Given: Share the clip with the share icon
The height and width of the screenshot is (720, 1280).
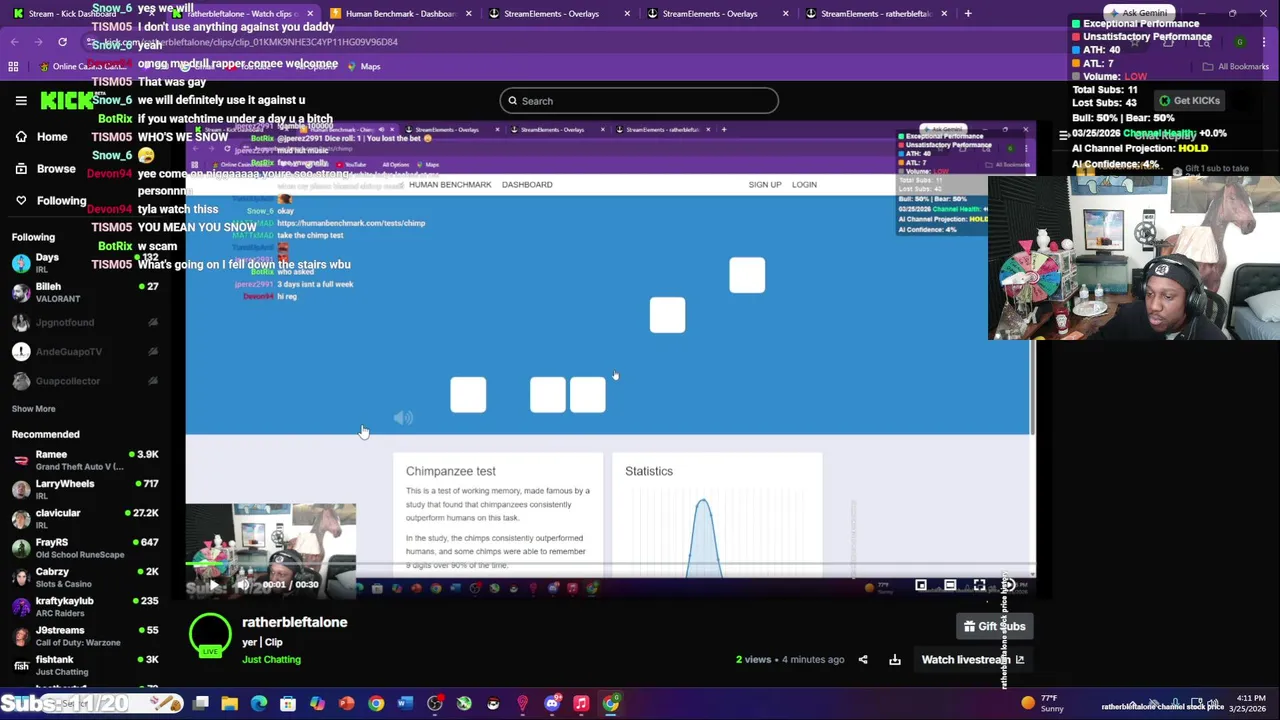Looking at the screenshot, I should tap(863, 660).
